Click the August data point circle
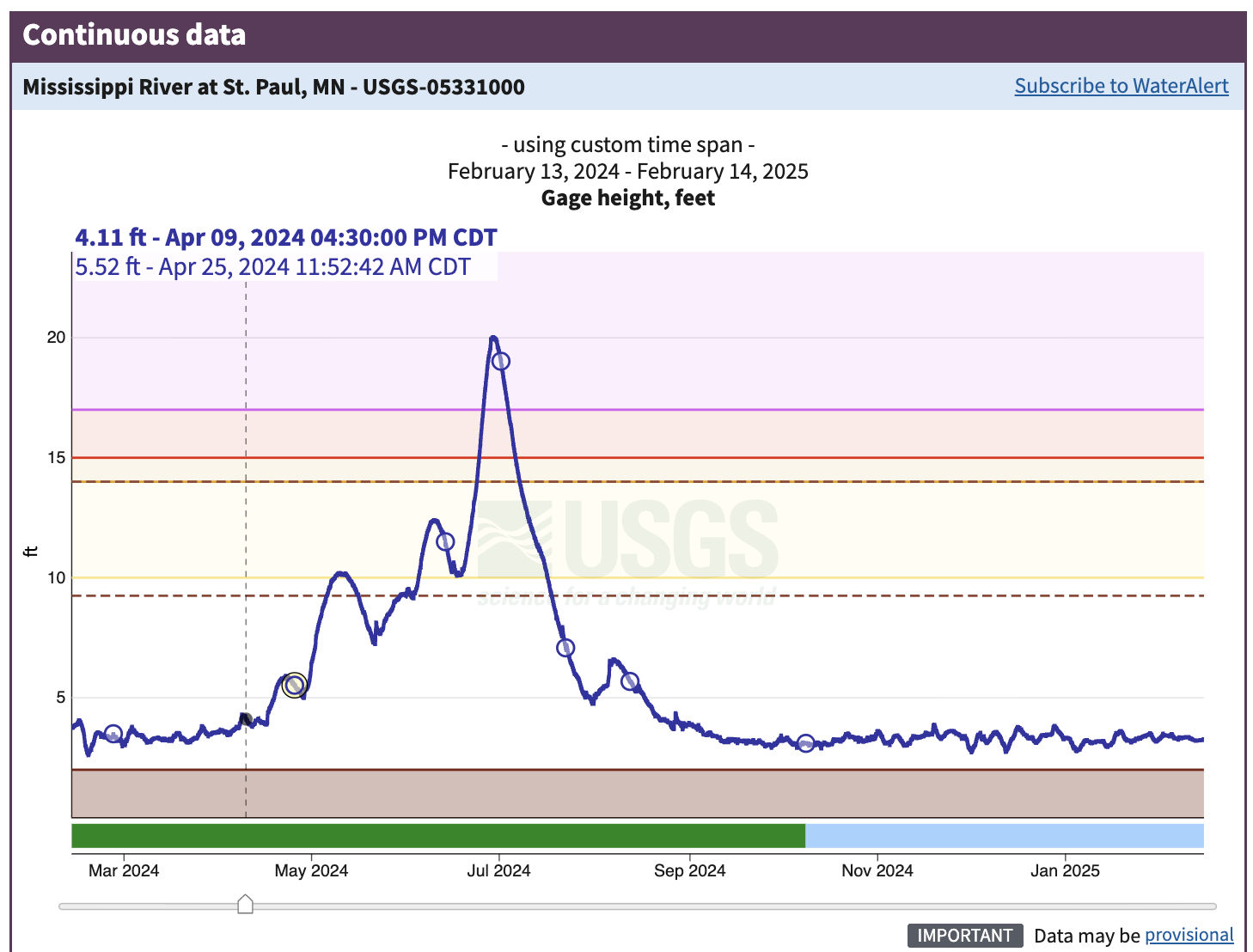1253x952 pixels. (x=630, y=681)
